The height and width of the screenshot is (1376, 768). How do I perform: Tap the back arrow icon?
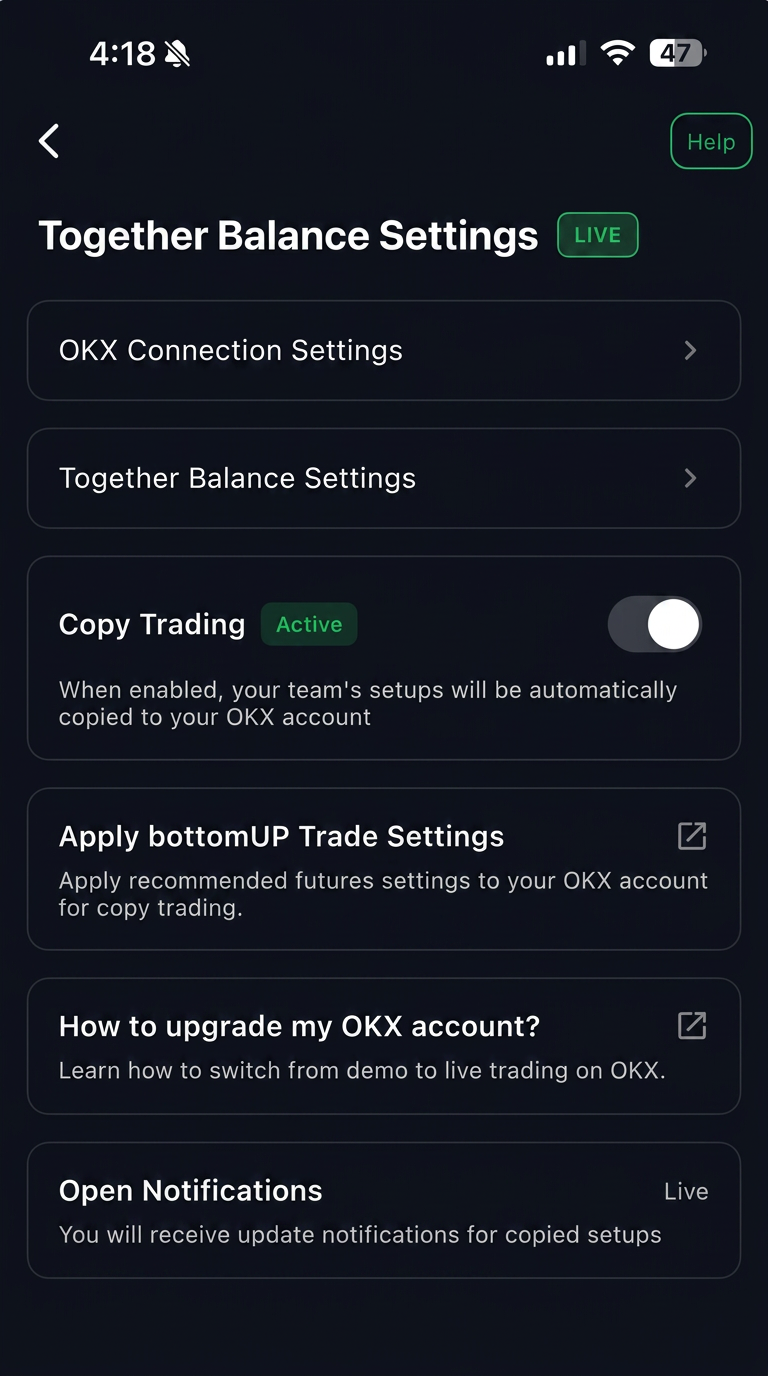pos(49,141)
